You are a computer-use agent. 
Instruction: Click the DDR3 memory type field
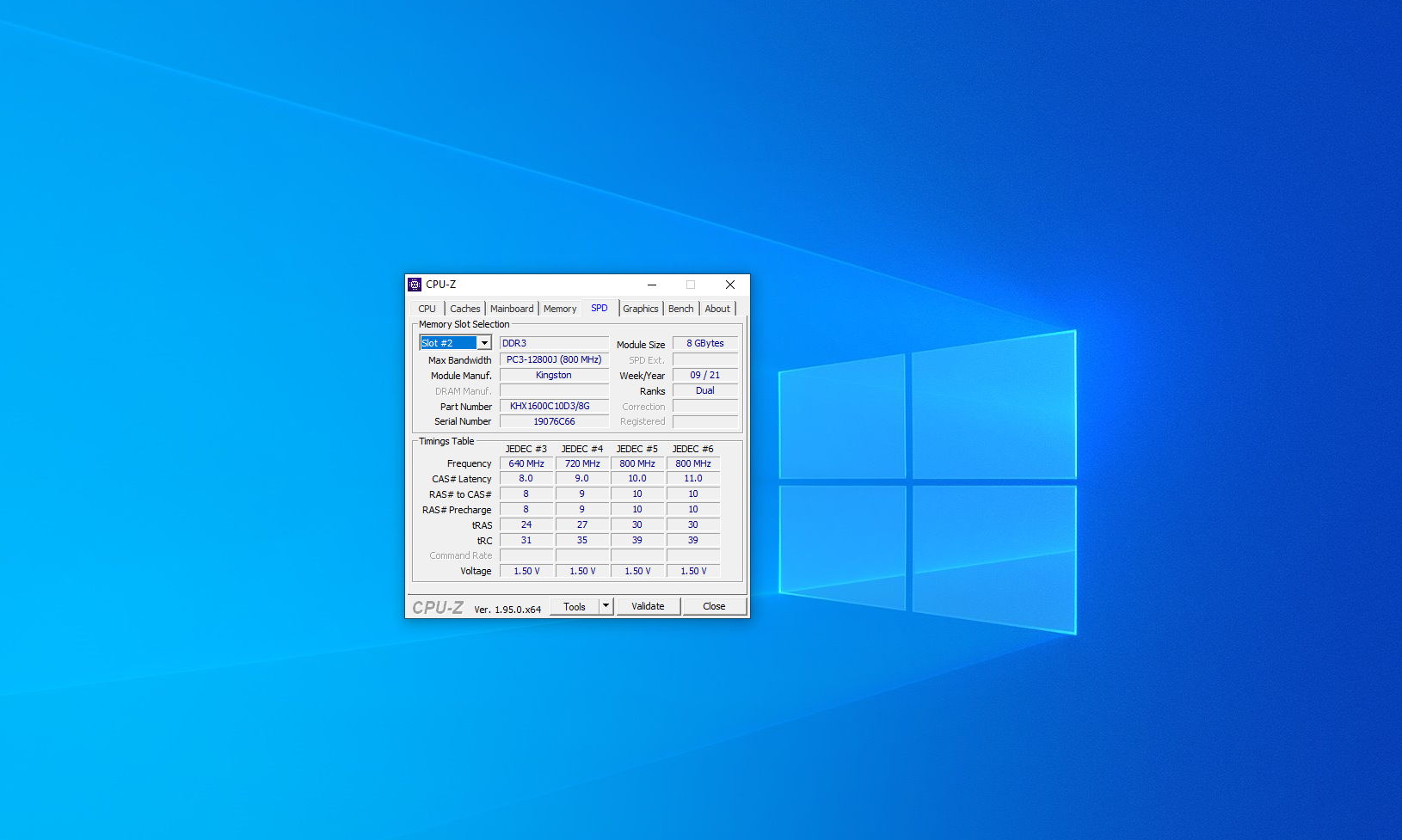tap(554, 343)
